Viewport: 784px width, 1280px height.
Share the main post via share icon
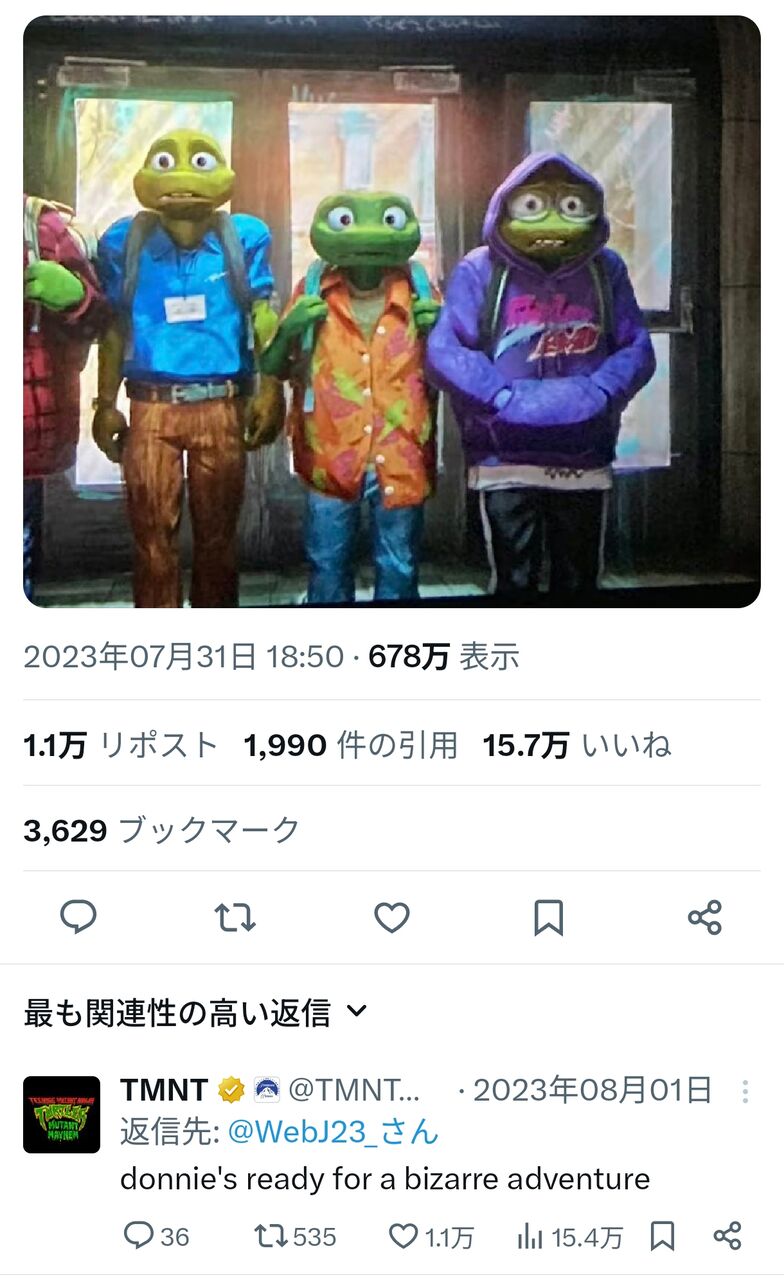point(705,917)
